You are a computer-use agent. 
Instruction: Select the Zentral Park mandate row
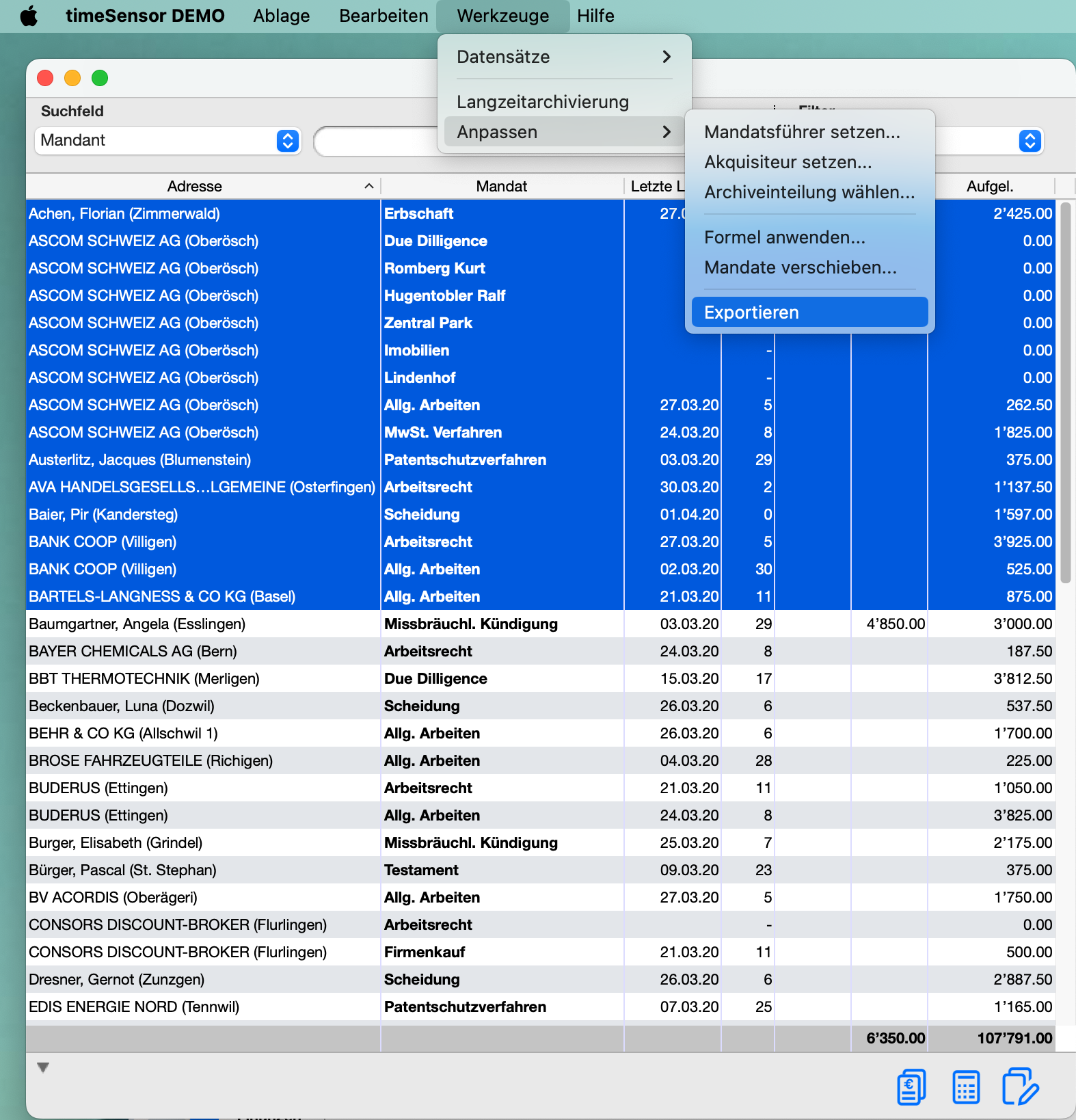540,323
